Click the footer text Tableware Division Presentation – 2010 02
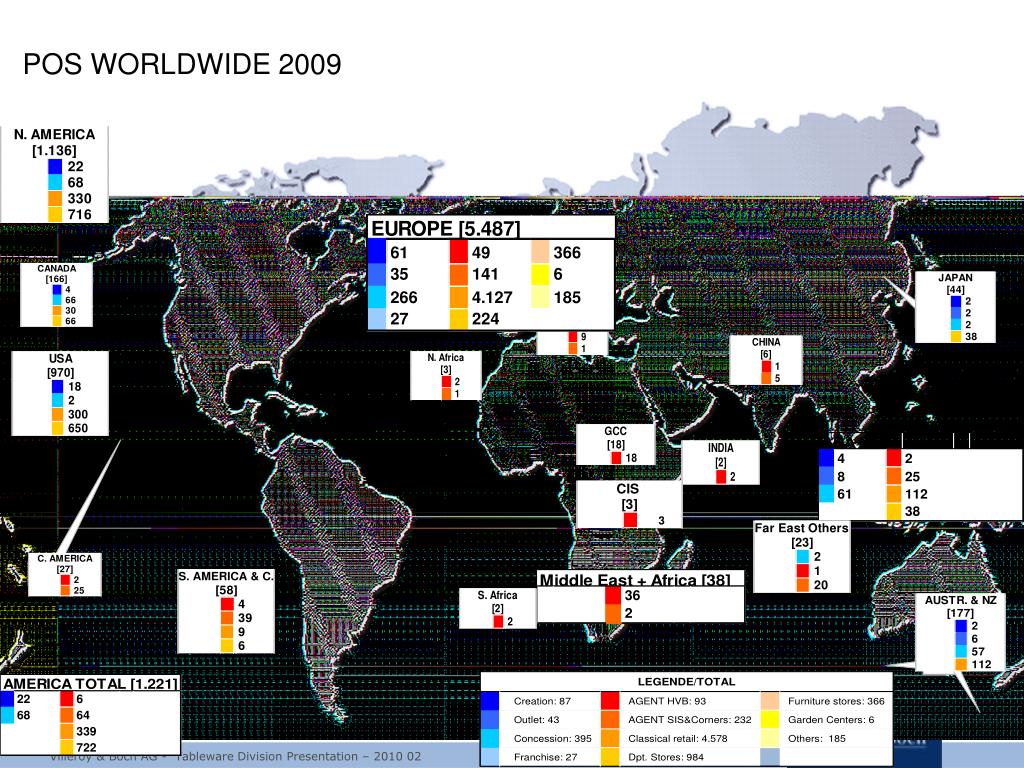1024x768 pixels. click(x=299, y=756)
